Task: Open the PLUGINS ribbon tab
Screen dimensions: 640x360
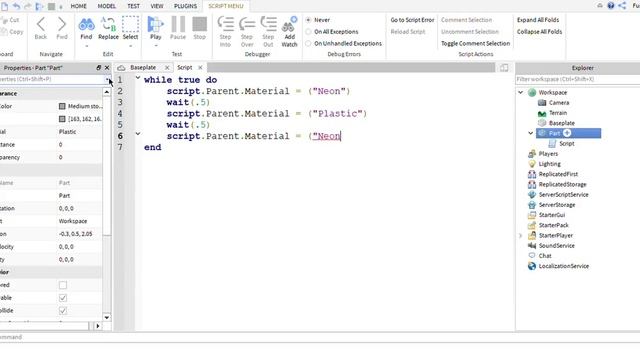Action: pos(185,6)
